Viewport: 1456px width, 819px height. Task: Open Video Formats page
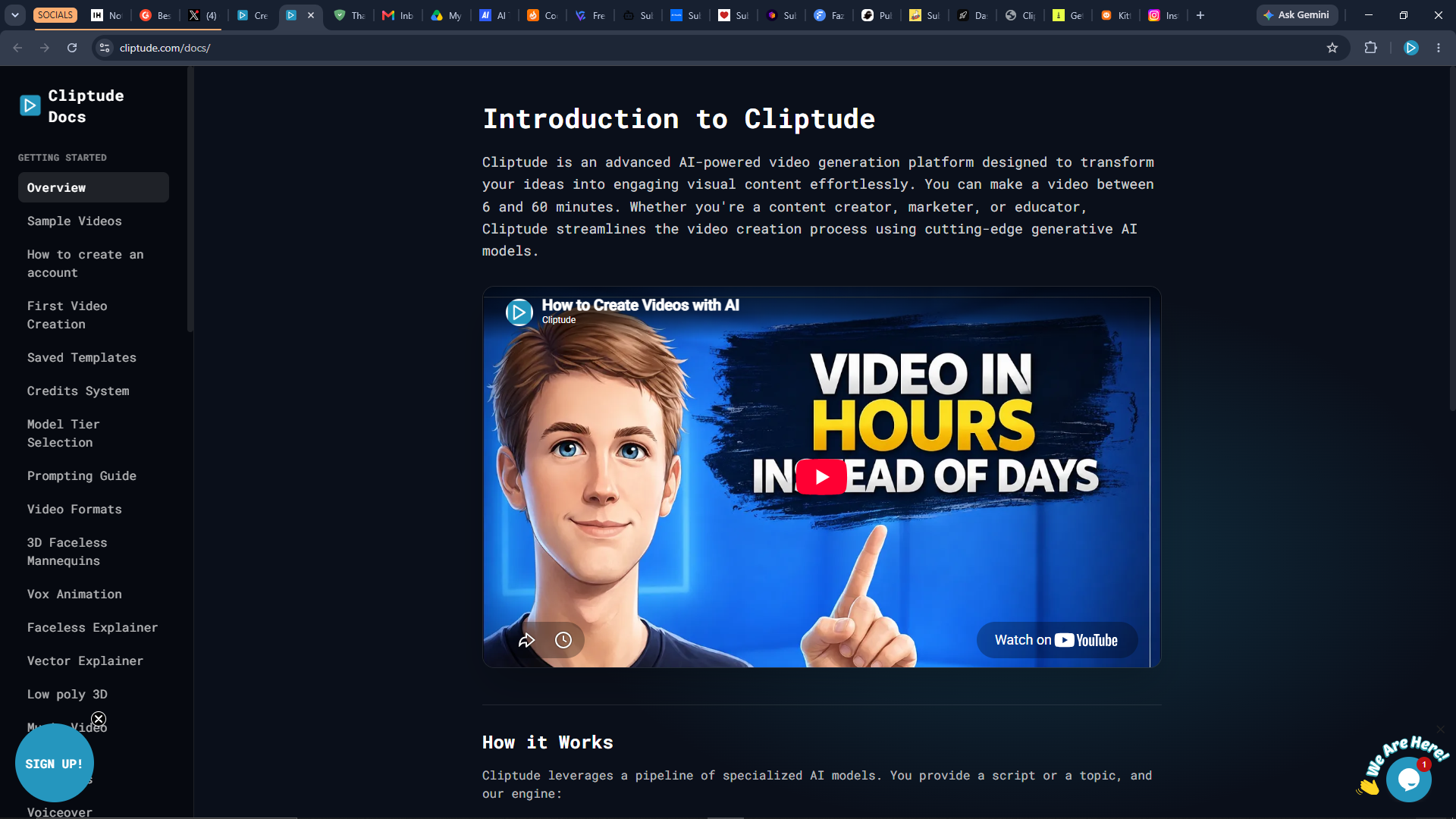pyautogui.click(x=93, y=509)
